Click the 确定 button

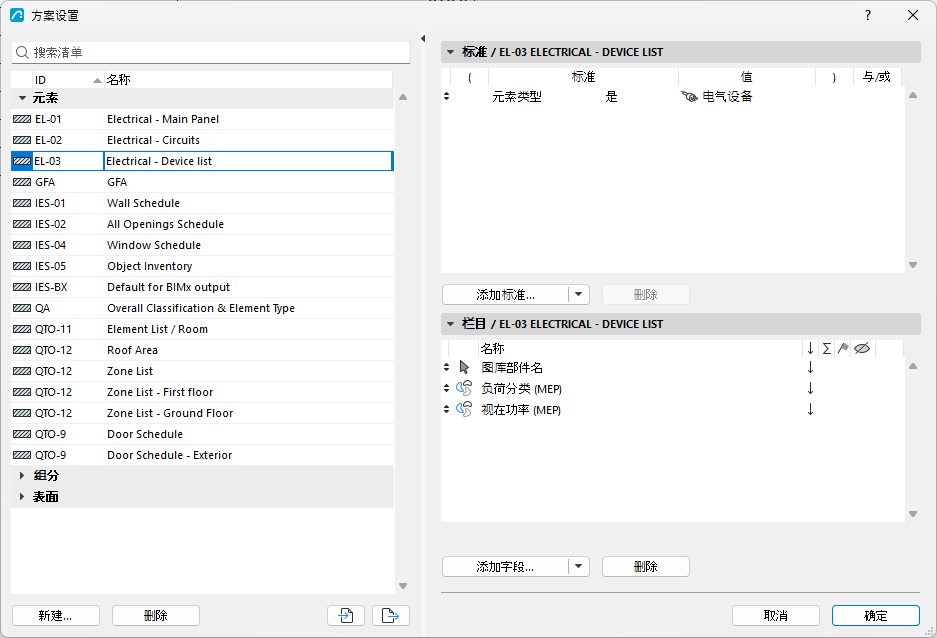tap(875, 615)
